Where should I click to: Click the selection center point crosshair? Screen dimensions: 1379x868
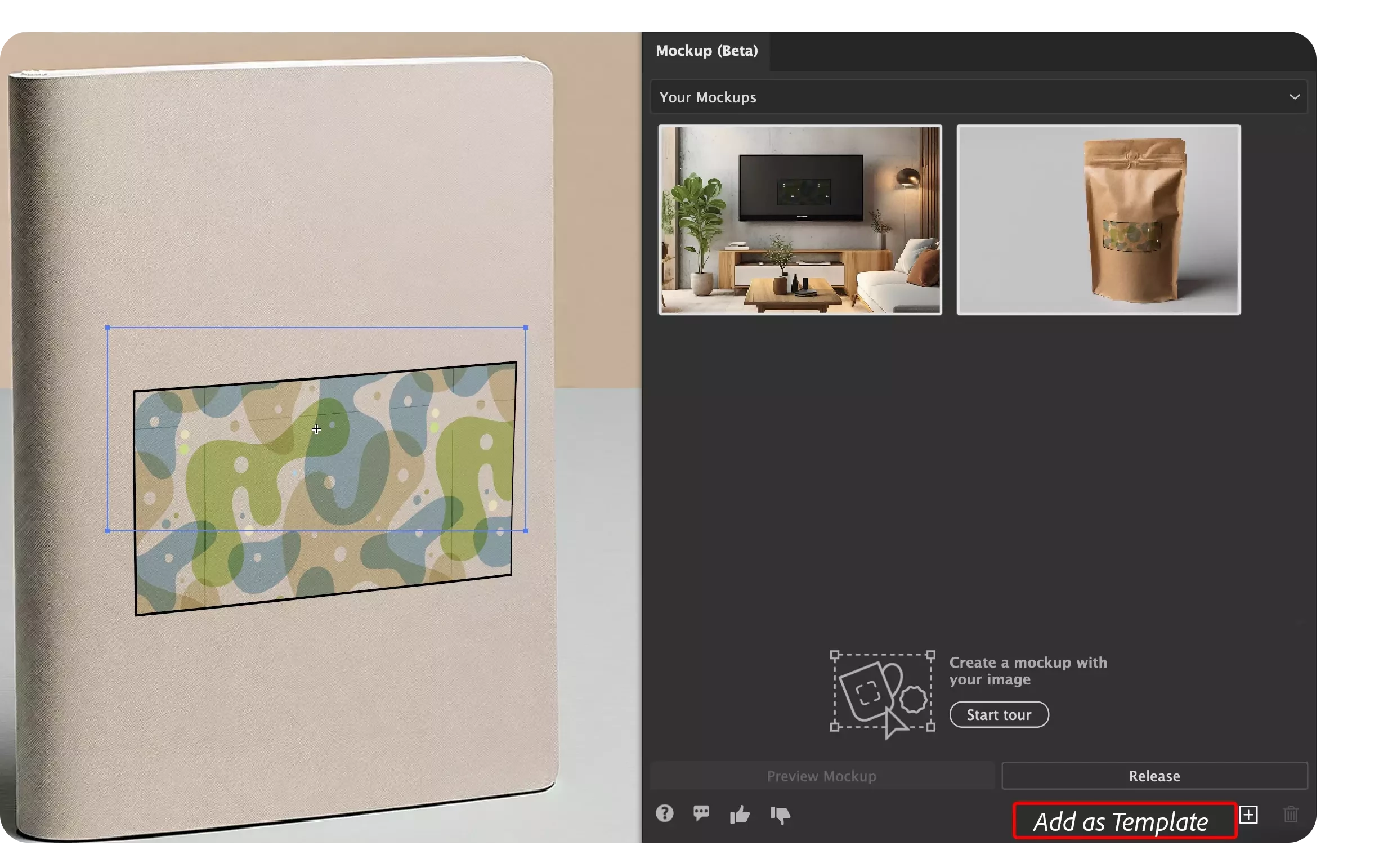pyautogui.click(x=316, y=429)
